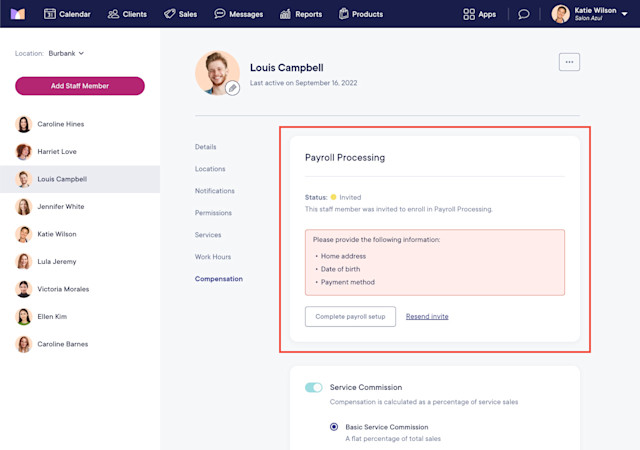
Task: Open Katie Wilson account dropdown arrow
Action: click(624, 14)
